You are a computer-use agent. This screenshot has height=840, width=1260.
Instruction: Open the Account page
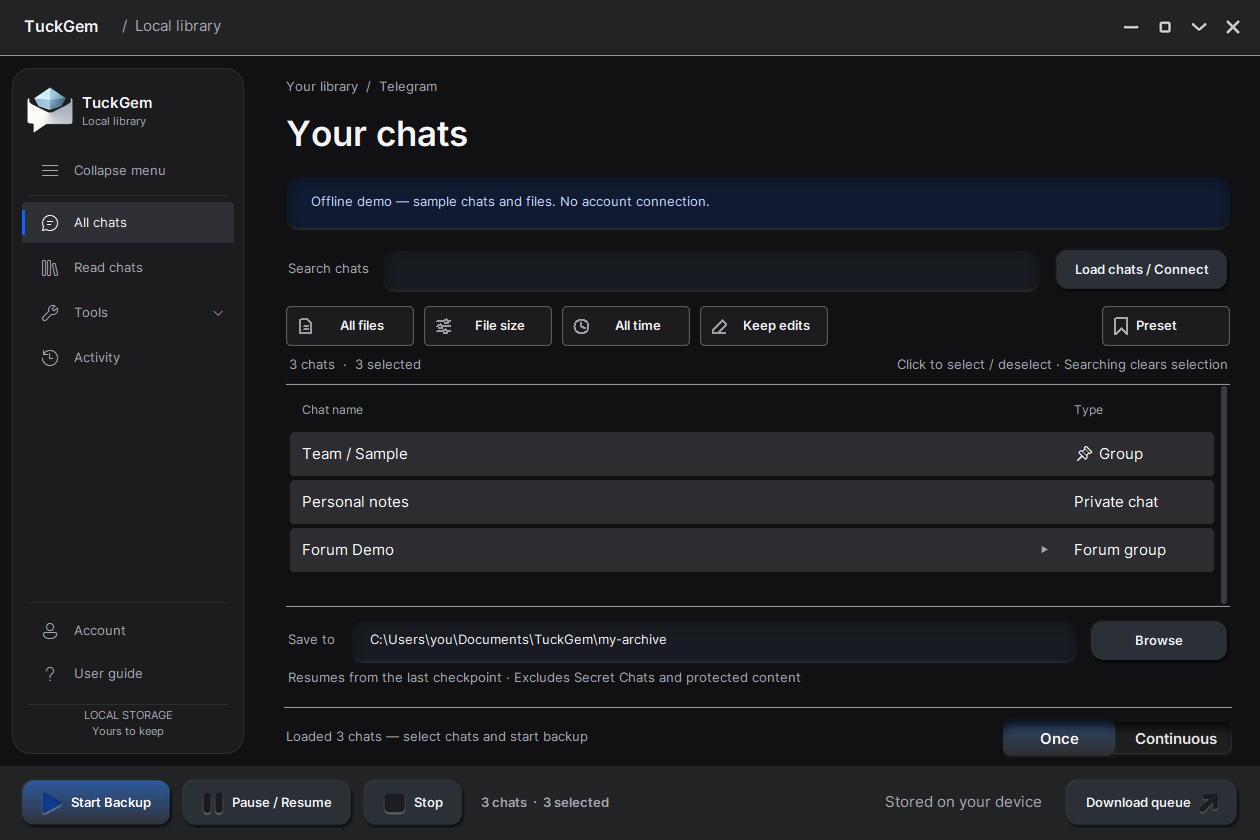(128, 631)
